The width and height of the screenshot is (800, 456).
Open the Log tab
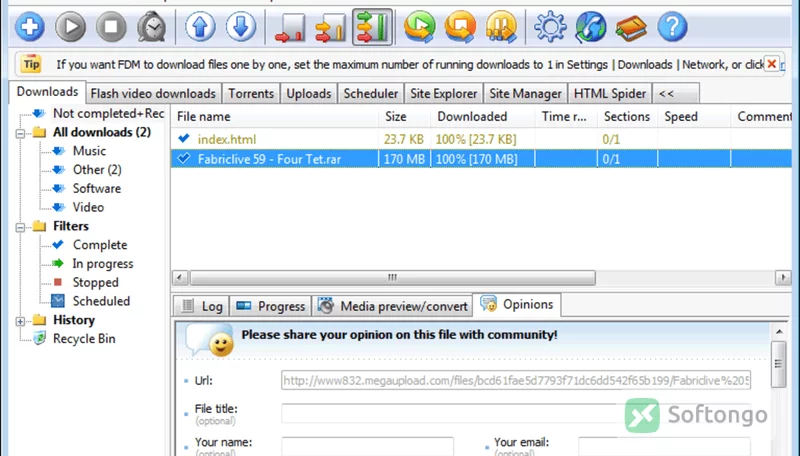click(201, 306)
